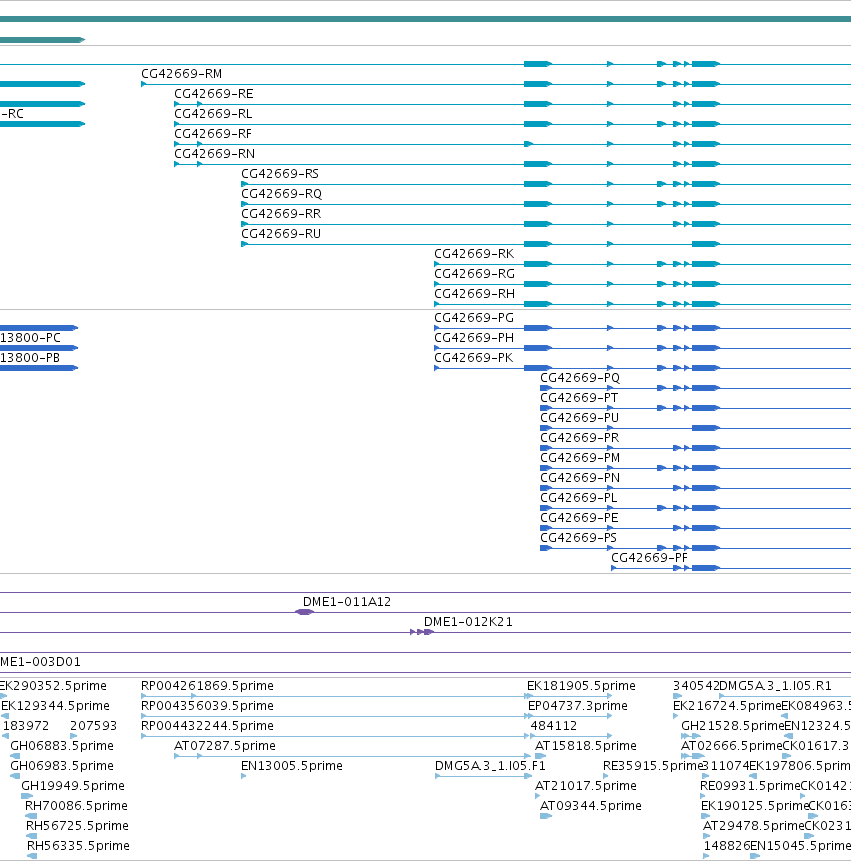Click the EN13005.5prime EST label
Image resolution: width=851 pixels, height=861 pixels.
point(292,765)
